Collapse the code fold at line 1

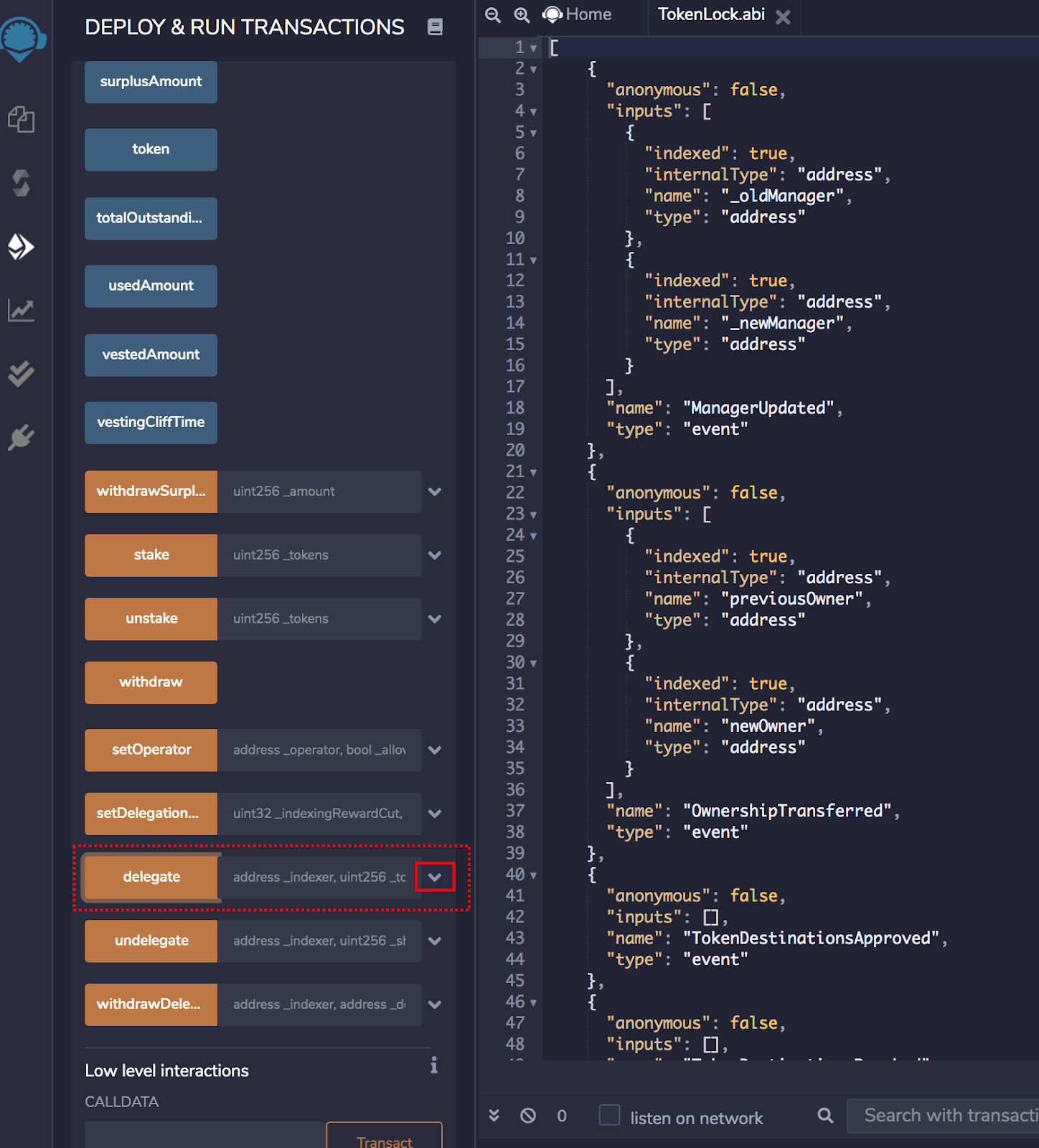tap(533, 48)
